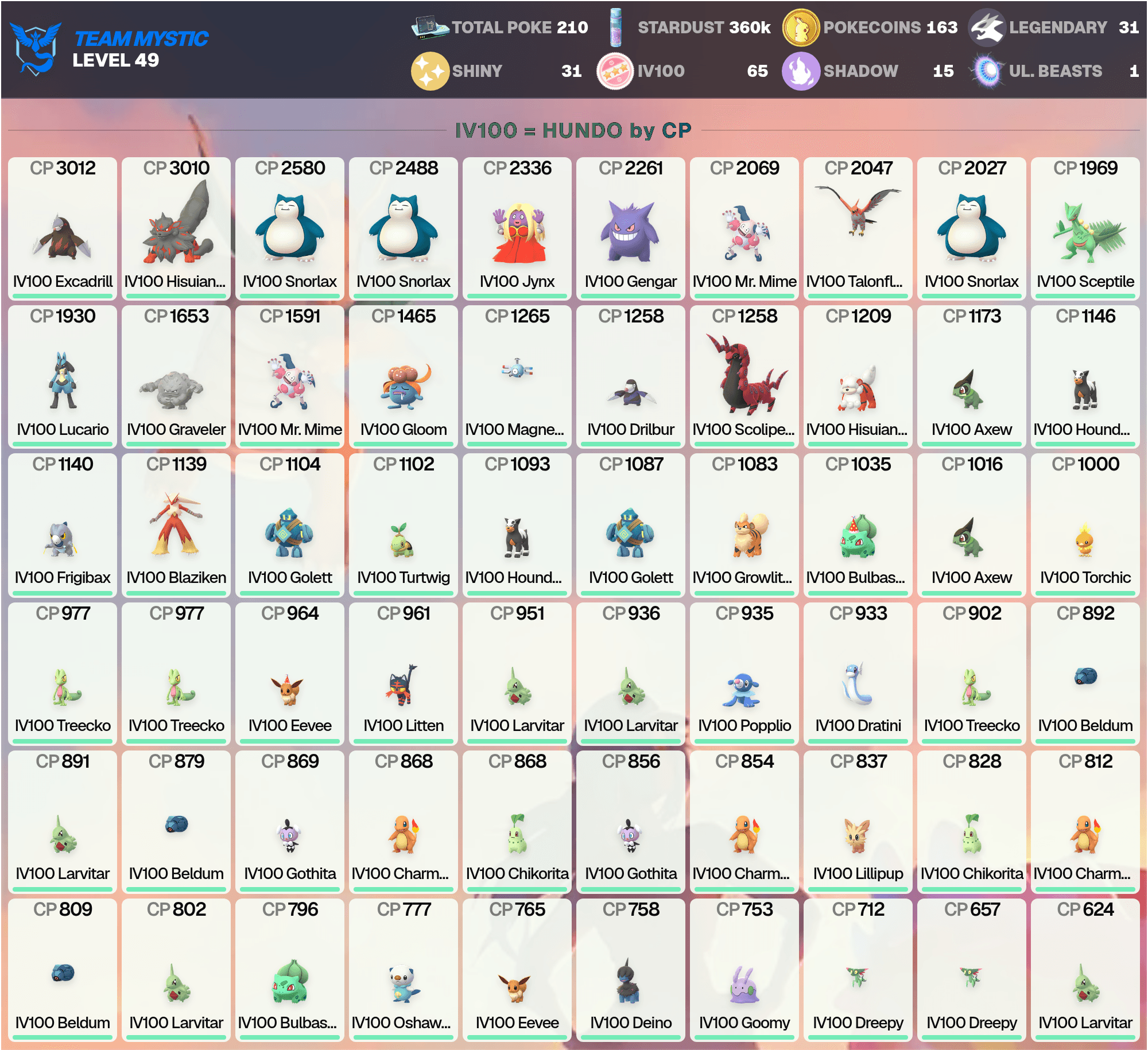Open the Eevee card with CP 964
The image size is (1148, 1050).
pyautogui.click(x=290, y=673)
